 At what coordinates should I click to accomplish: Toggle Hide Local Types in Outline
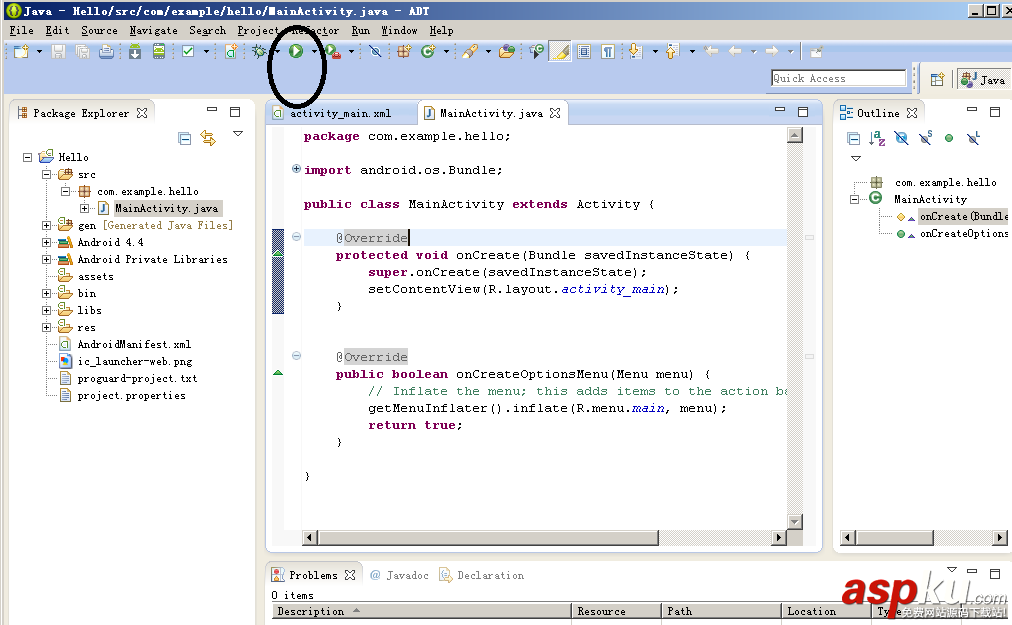pos(973,138)
